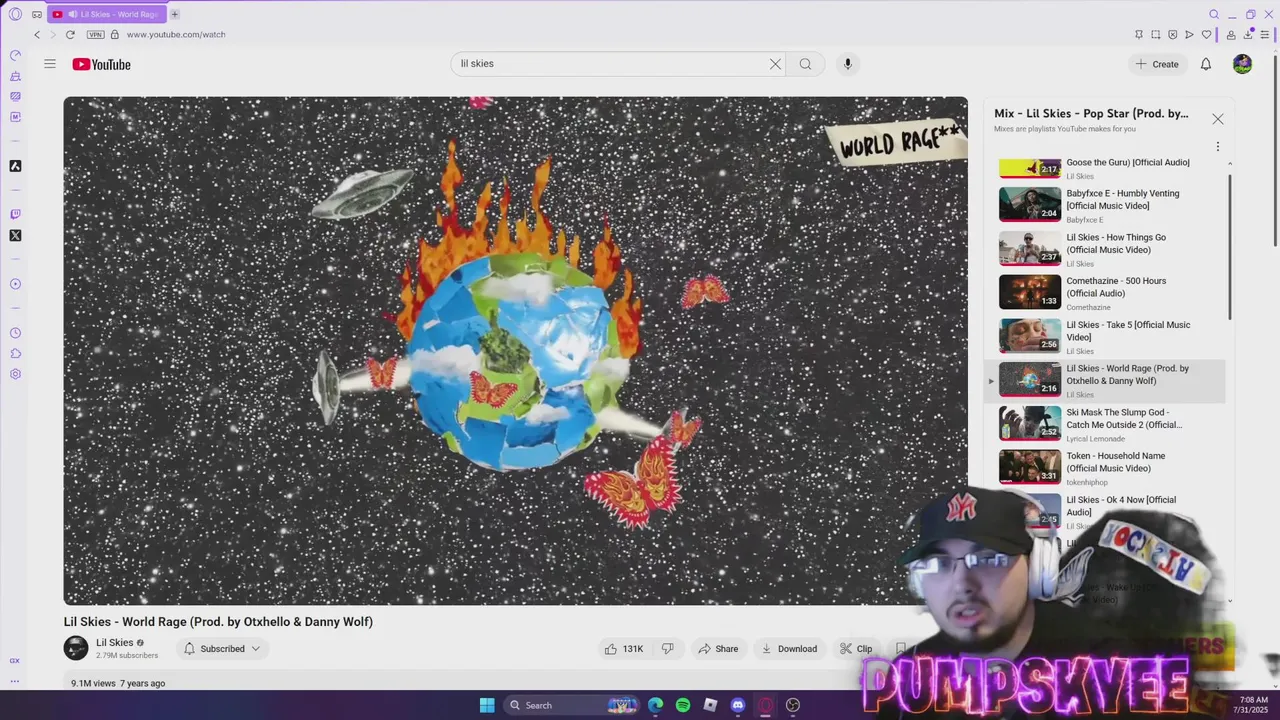Like the video (131K)
This screenshot has width=1280, height=720.
point(624,649)
